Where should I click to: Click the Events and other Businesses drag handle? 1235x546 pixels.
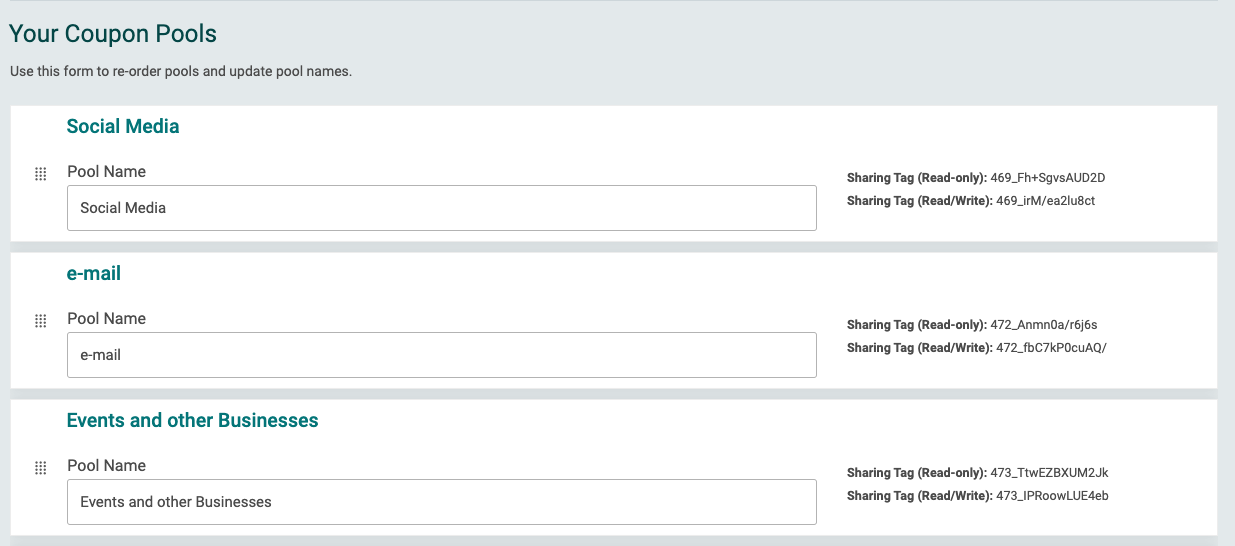(x=41, y=468)
